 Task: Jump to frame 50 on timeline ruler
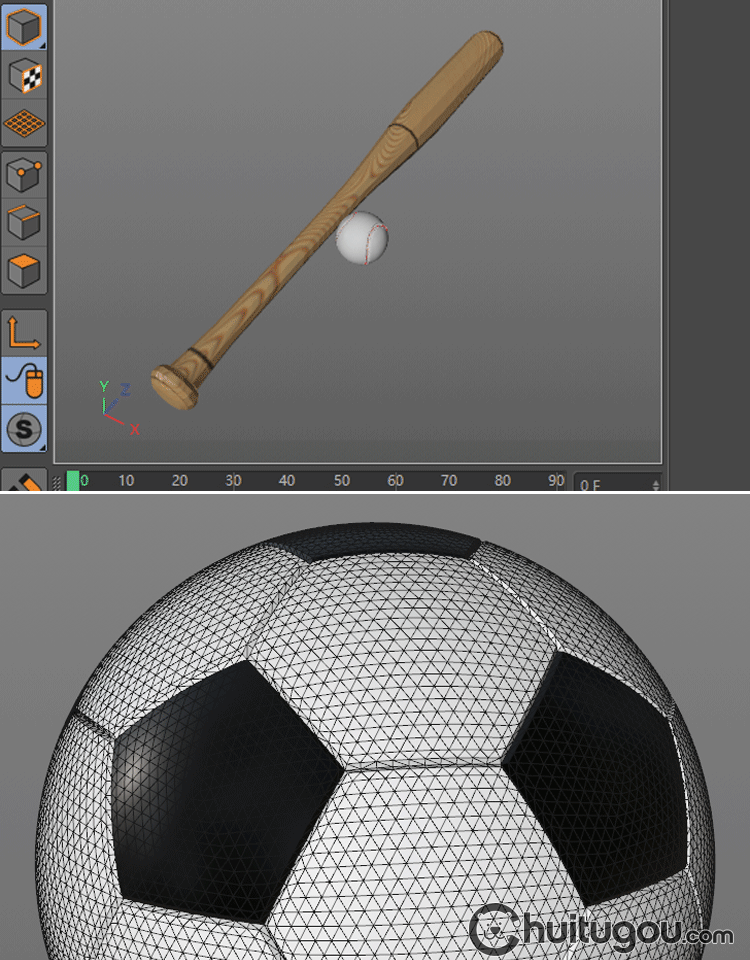(342, 481)
